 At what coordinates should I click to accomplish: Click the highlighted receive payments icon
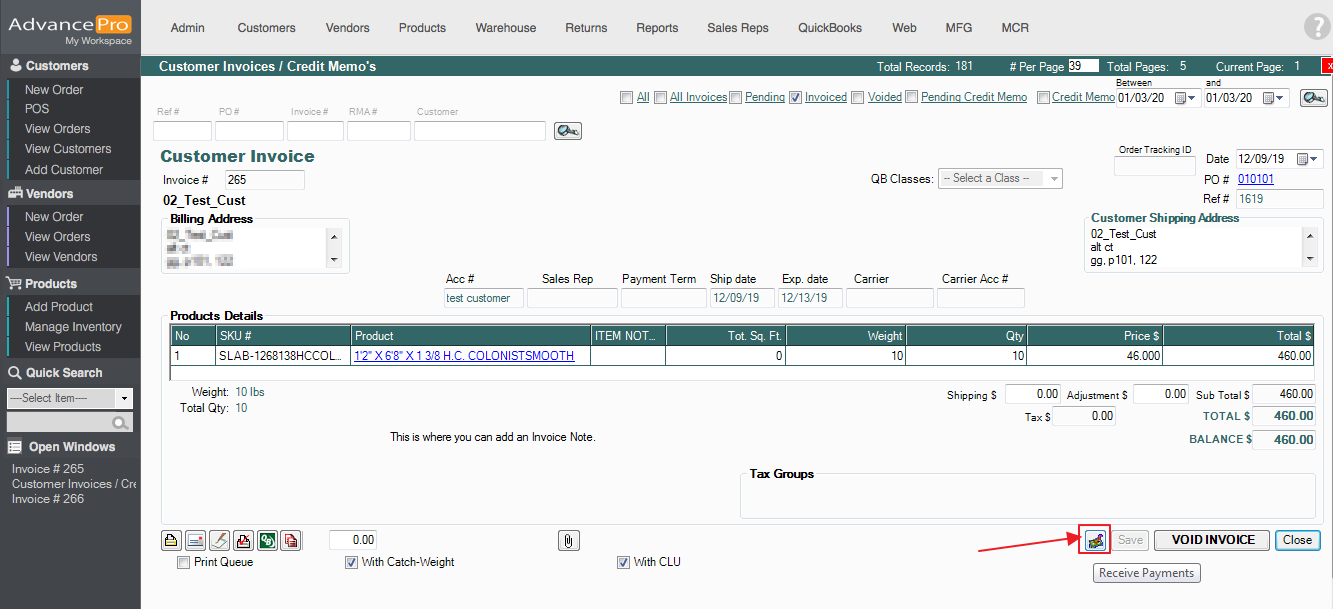click(1097, 540)
